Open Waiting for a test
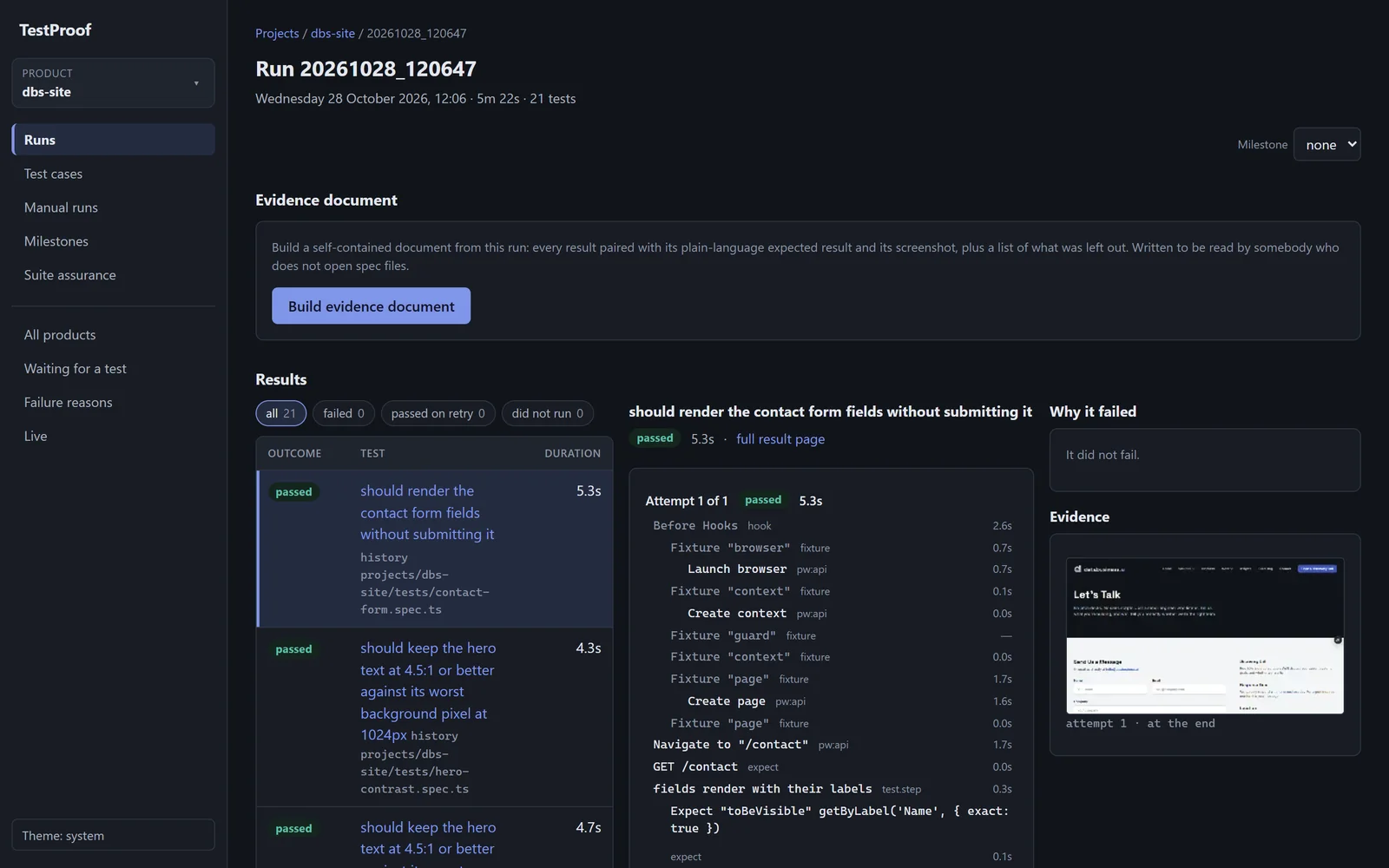1389x868 pixels. [113, 369]
